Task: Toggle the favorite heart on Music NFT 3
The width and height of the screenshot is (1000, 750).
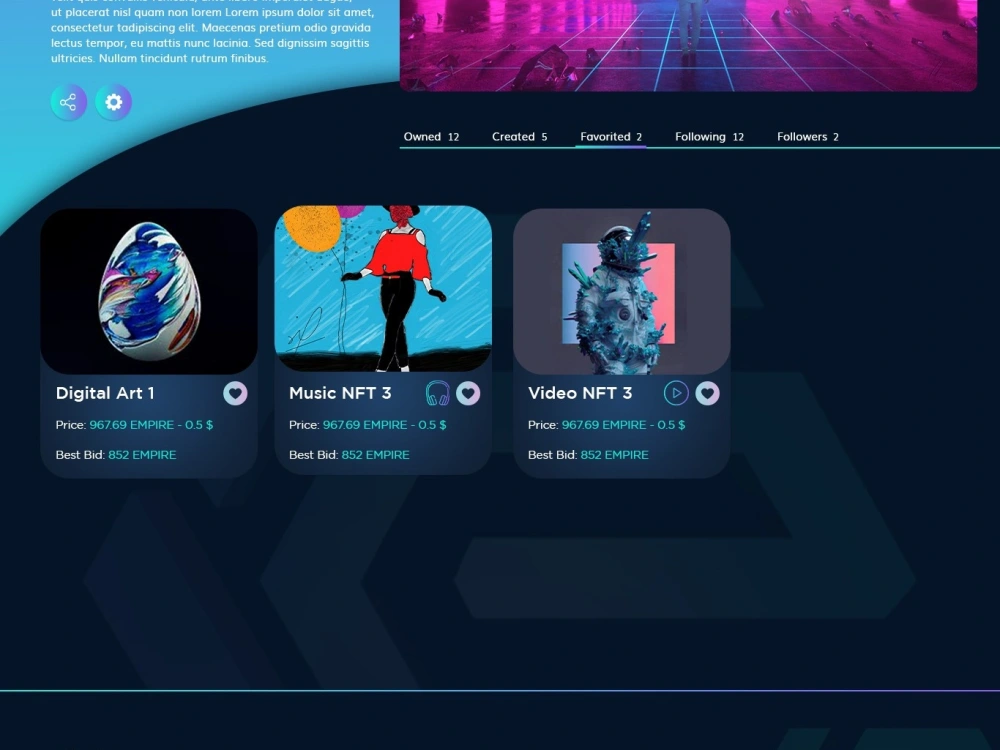Action: click(x=468, y=393)
